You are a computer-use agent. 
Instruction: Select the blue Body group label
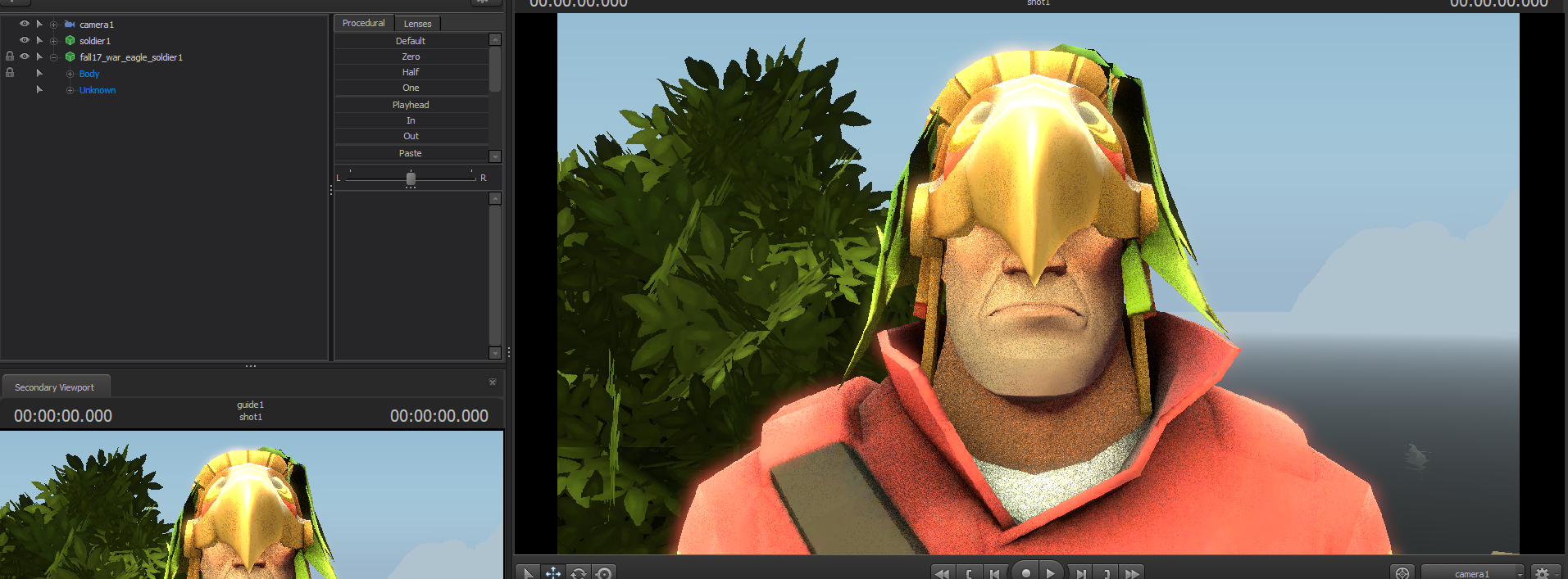coord(89,74)
